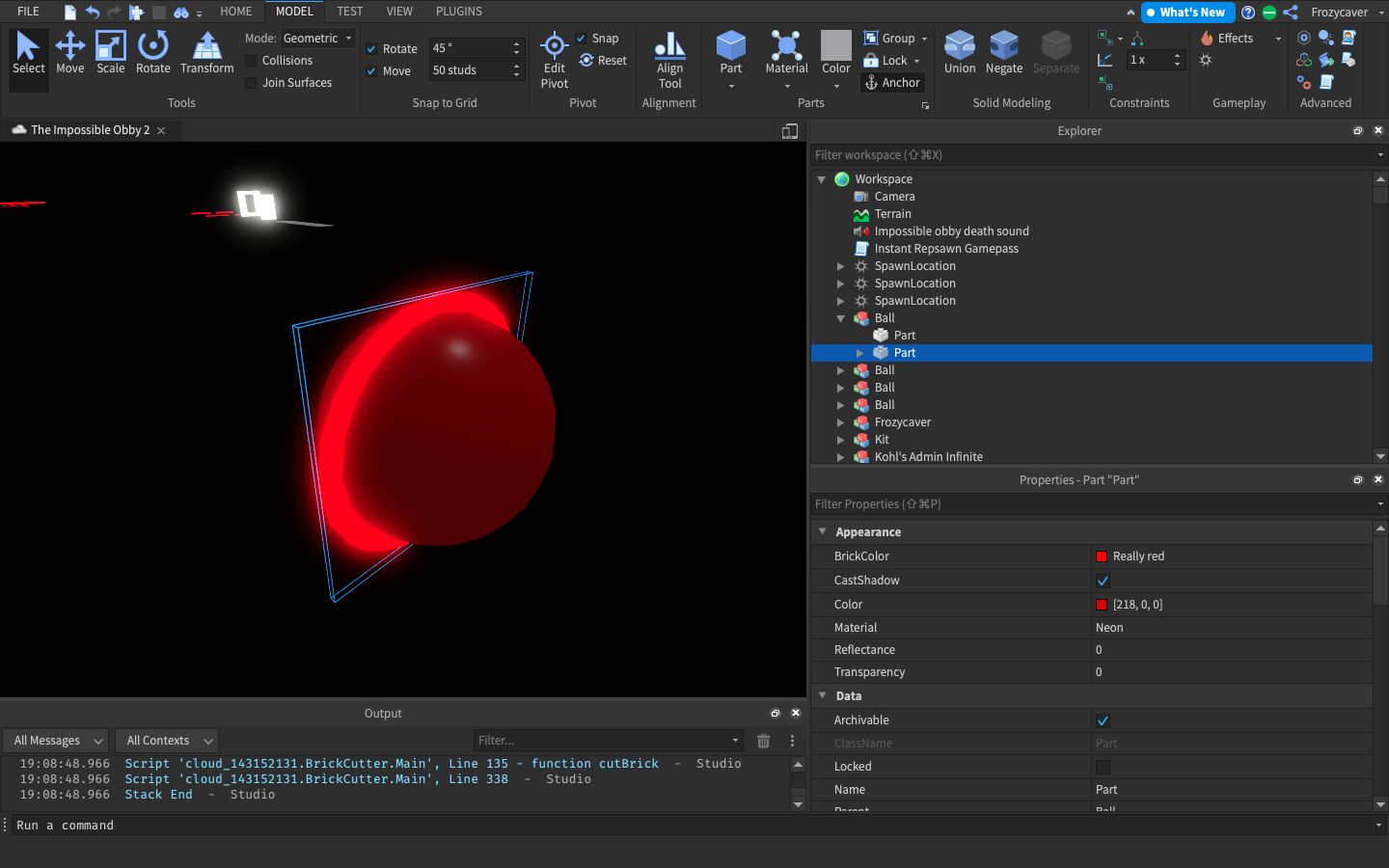Click the Undo arrow in title bar

click(x=93, y=12)
